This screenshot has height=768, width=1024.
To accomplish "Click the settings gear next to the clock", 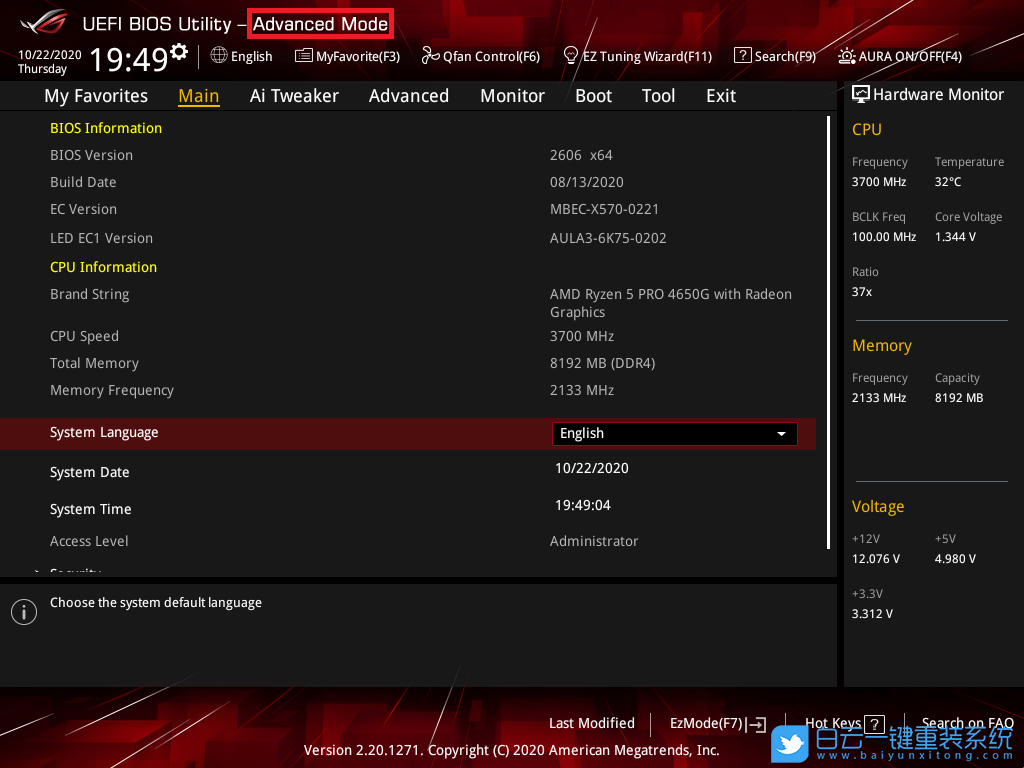I will coord(179,51).
